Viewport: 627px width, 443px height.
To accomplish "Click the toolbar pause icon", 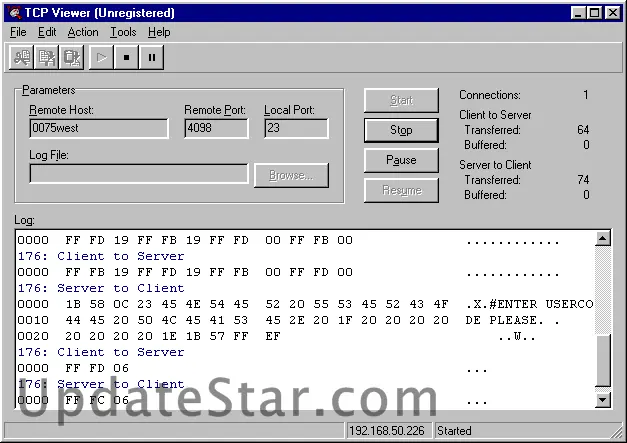I will [x=152, y=57].
